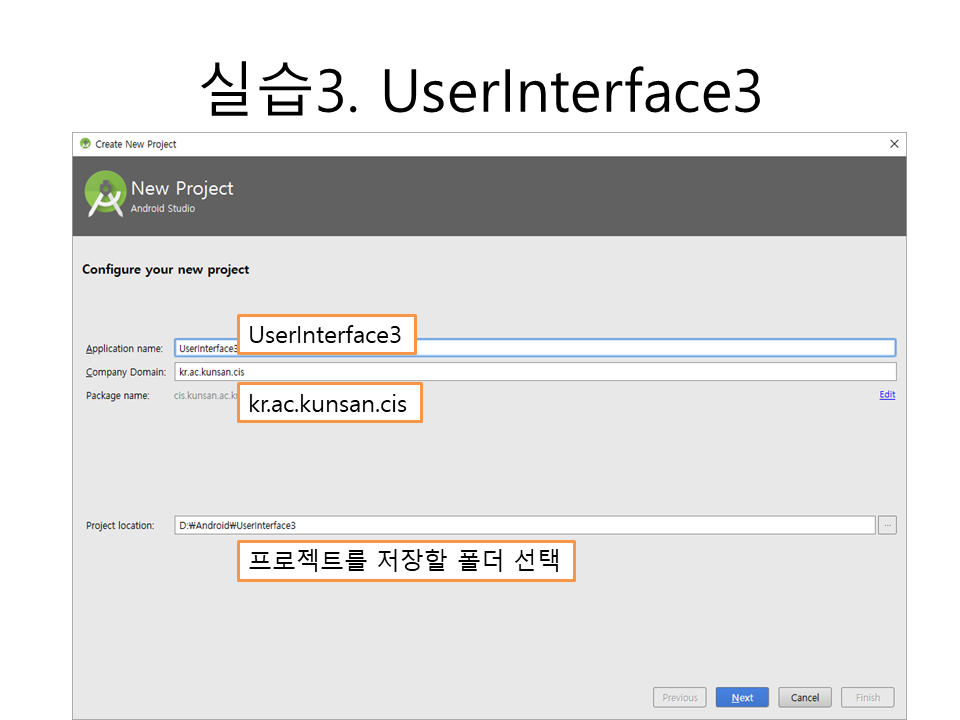Image resolution: width=960 pixels, height=720 pixels.
Task: Click the Edit link beside Package name
Action: pyautogui.click(x=887, y=395)
